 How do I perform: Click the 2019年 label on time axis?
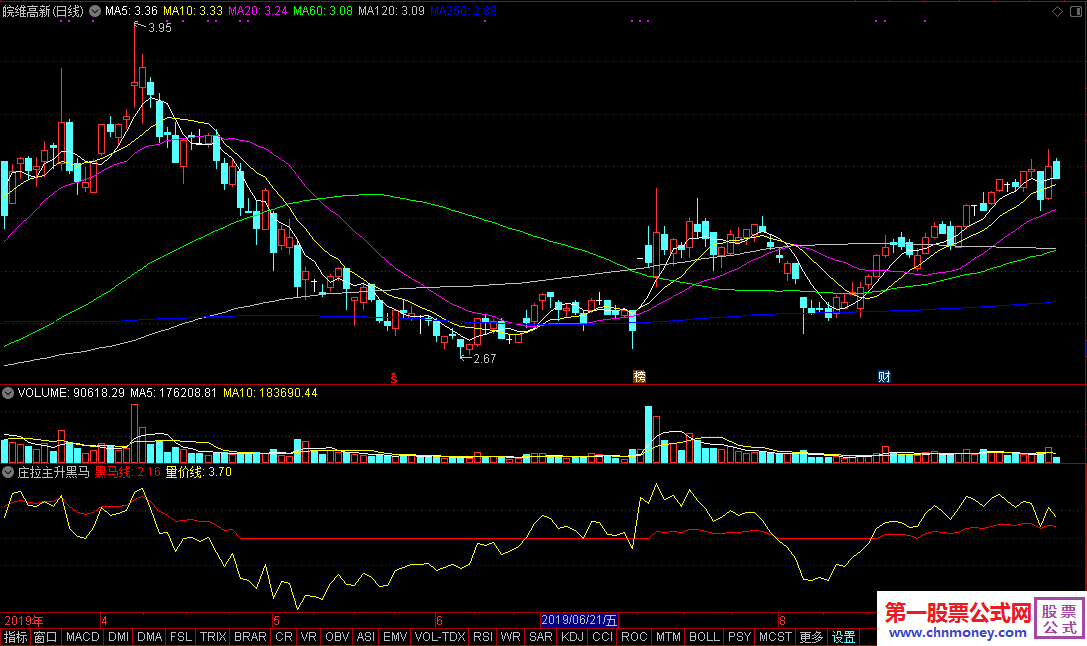(24, 621)
